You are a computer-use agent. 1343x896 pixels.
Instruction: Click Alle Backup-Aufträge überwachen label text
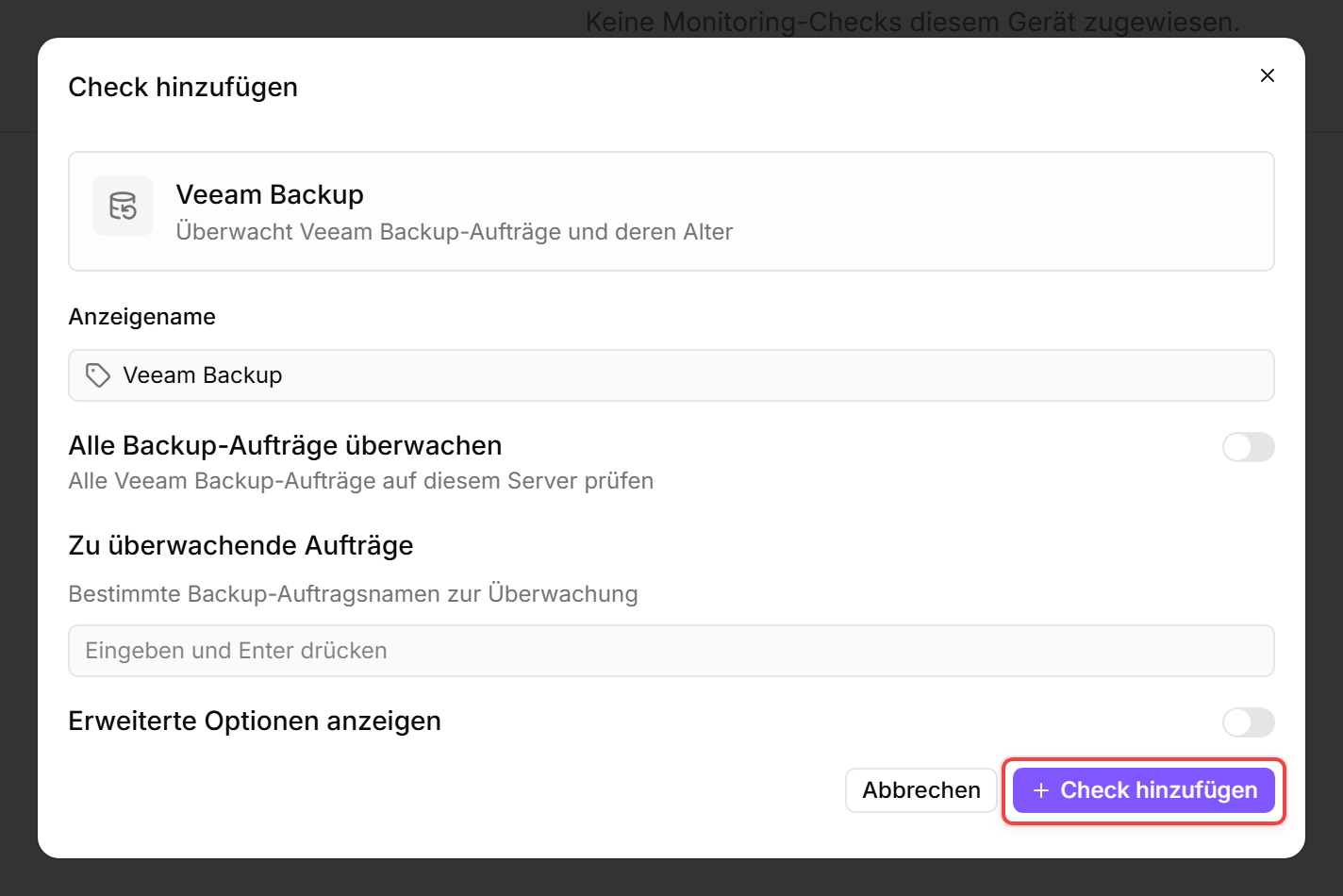(286, 445)
